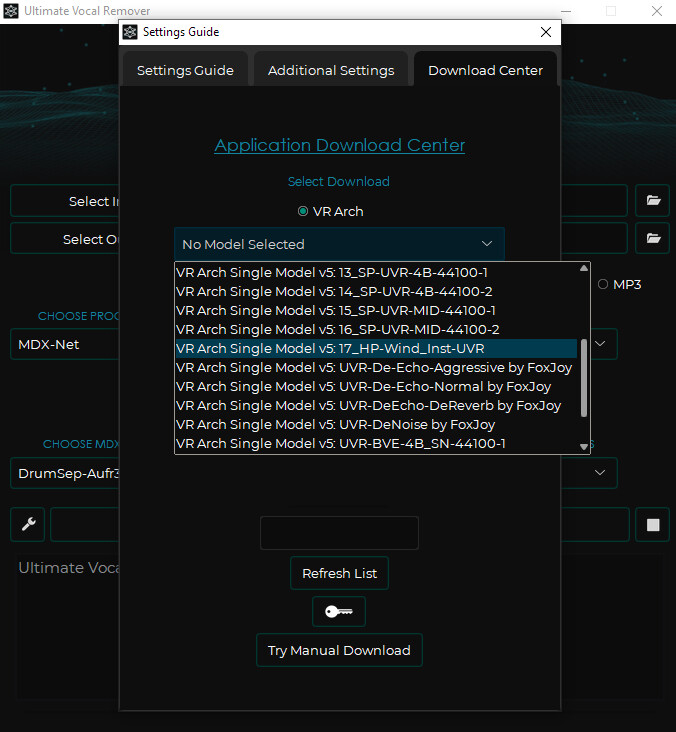Click the Select Download label
This screenshot has width=676, height=732.
pos(338,181)
